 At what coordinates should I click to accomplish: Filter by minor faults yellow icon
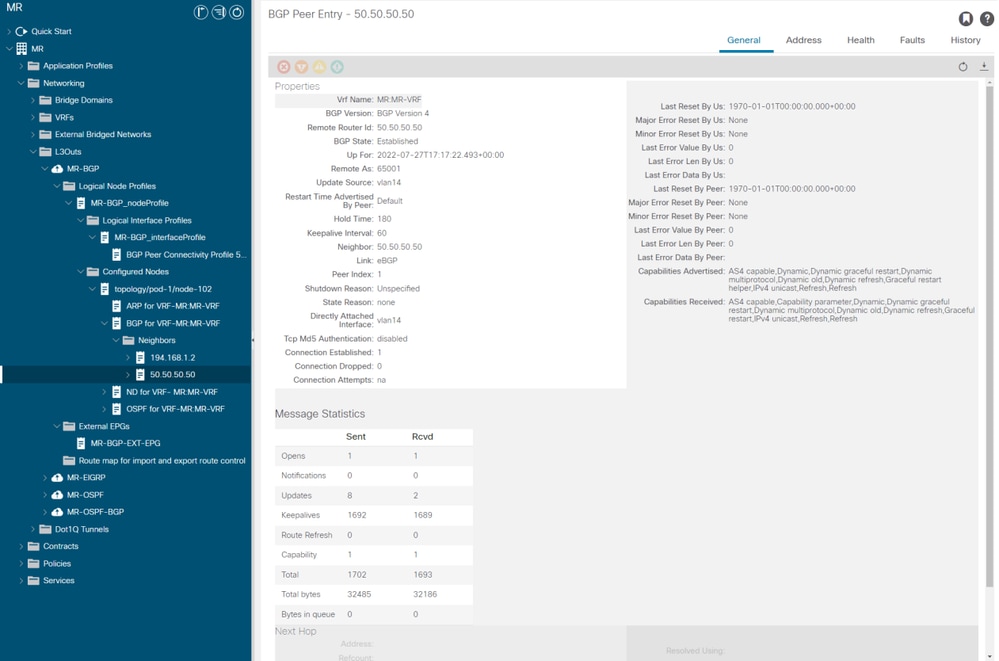[319, 67]
